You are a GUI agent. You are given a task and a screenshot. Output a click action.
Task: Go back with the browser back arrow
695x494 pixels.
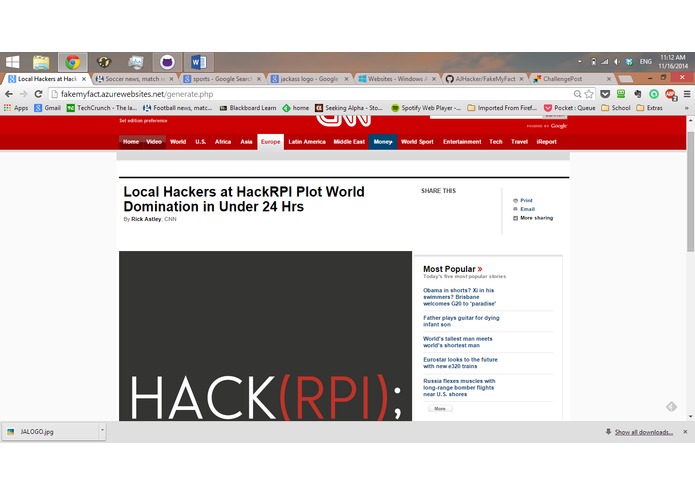click(9, 94)
